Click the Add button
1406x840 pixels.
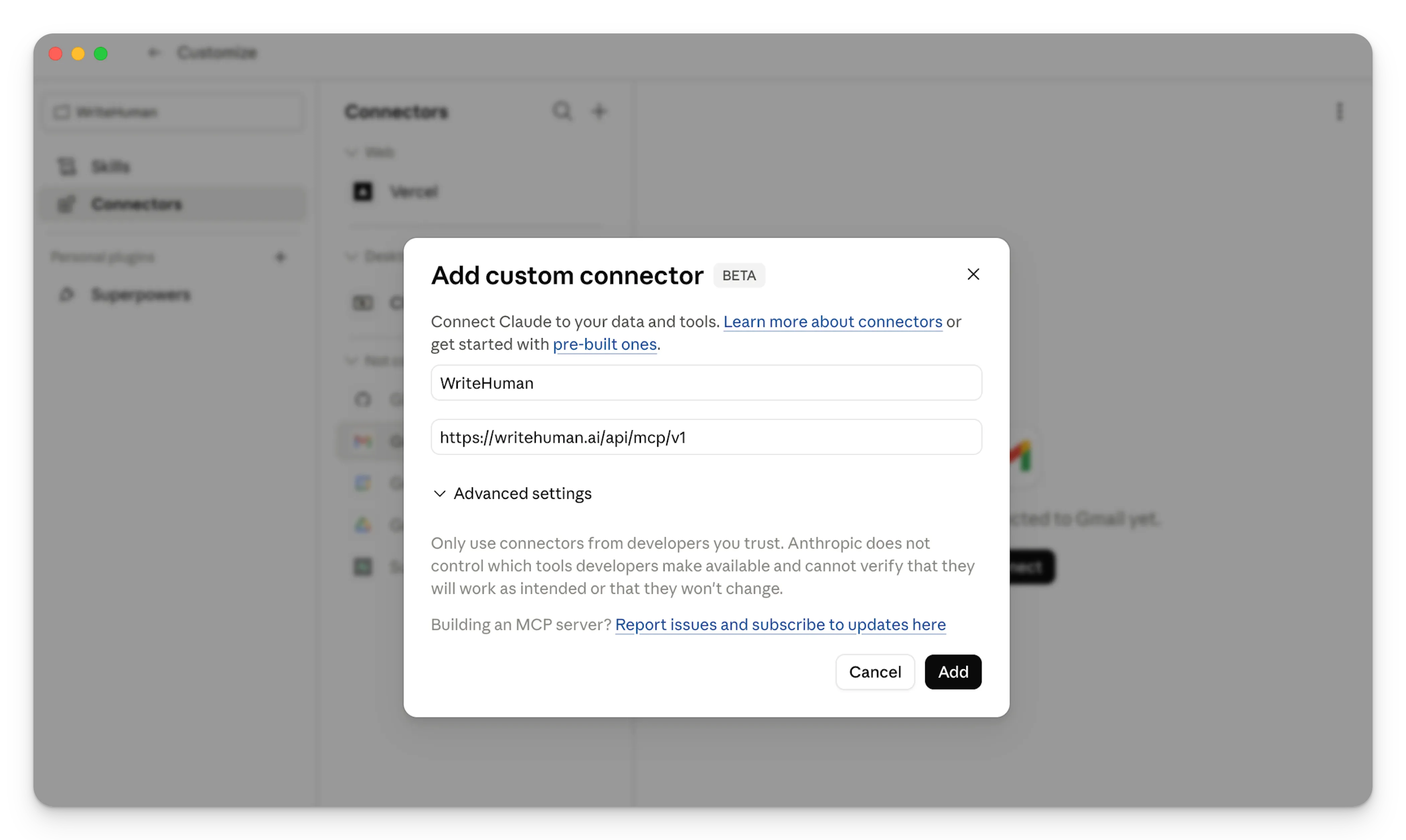click(x=953, y=672)
